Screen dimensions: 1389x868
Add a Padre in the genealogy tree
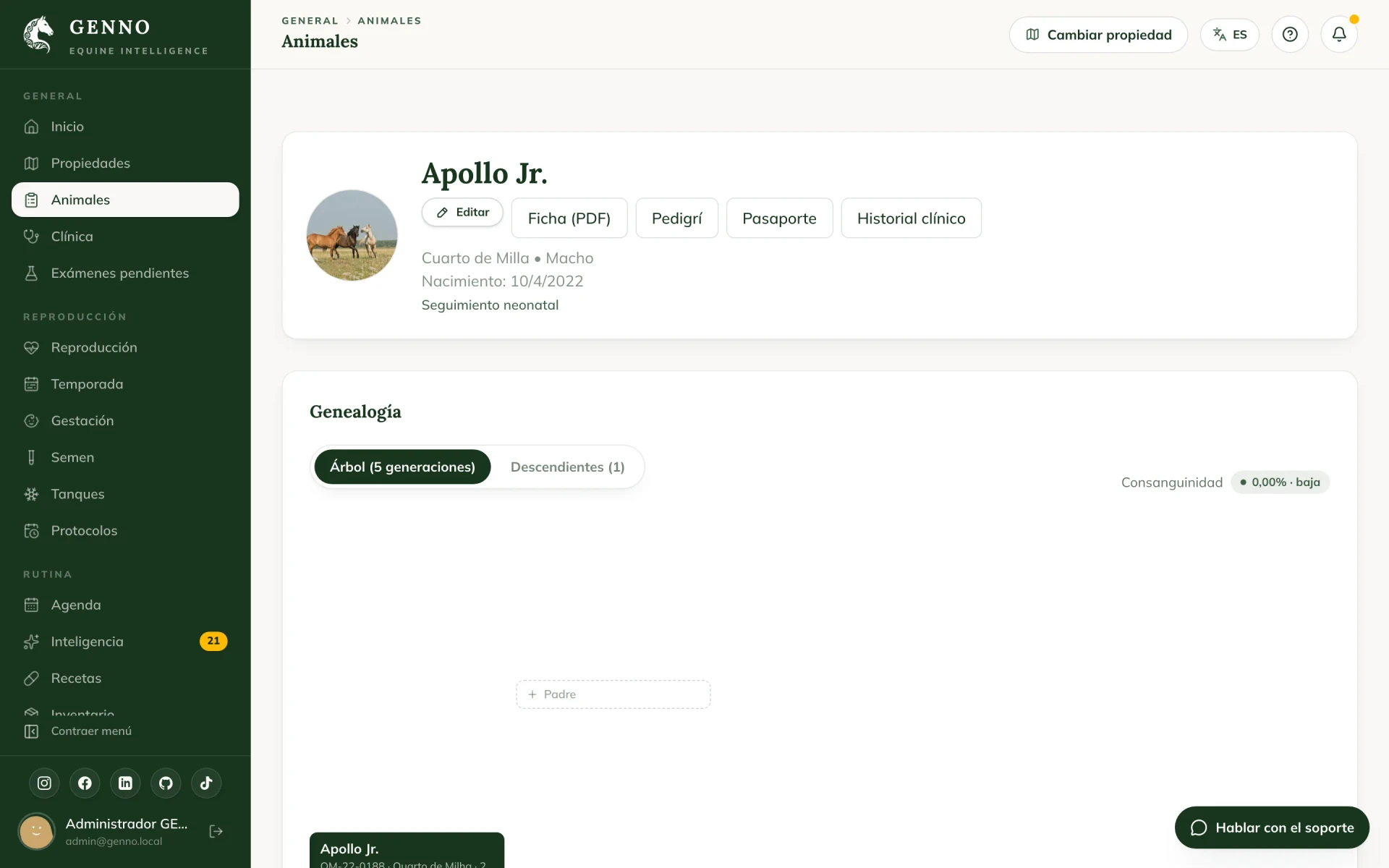pyautogui.click(x=613, y=694)
